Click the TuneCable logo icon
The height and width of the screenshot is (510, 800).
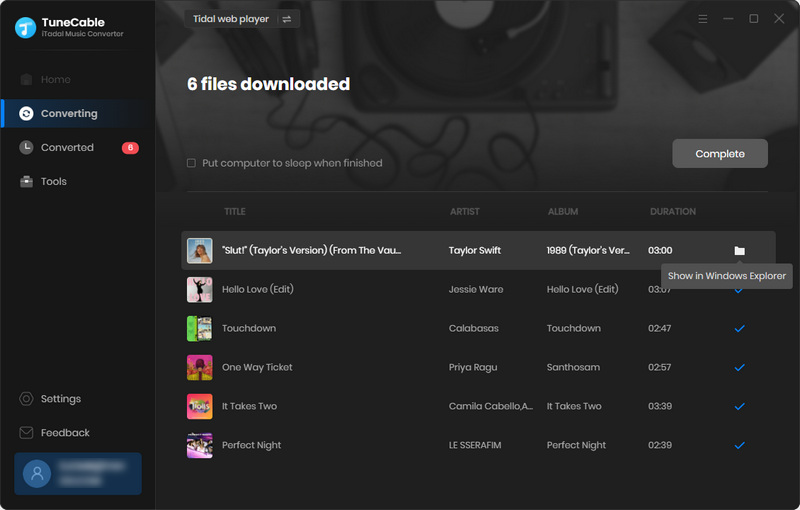[26, 28]
